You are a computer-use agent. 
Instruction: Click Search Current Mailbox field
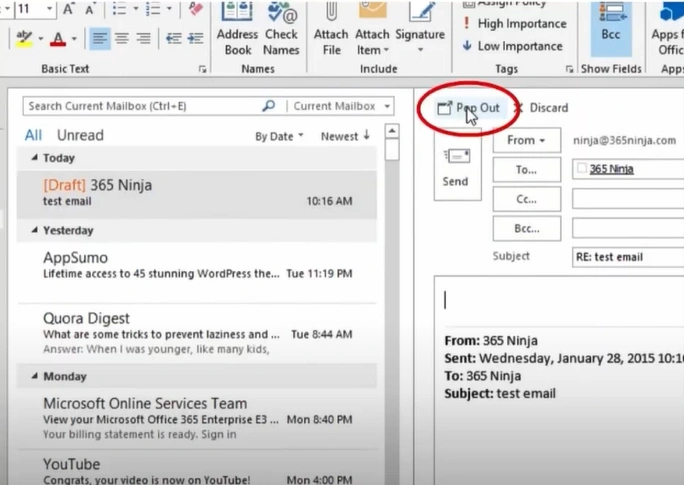142,106
